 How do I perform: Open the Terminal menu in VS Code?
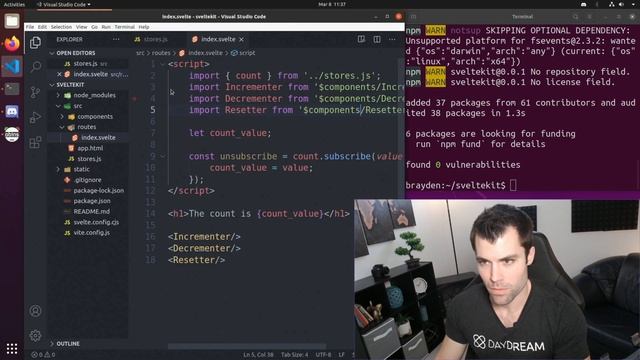(x=124, y=27)
